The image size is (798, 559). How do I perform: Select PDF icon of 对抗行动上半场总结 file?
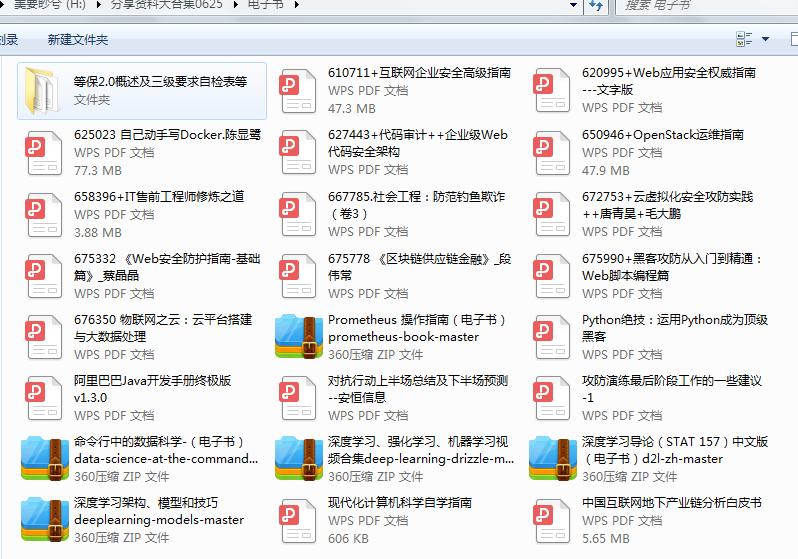(298, 398)
